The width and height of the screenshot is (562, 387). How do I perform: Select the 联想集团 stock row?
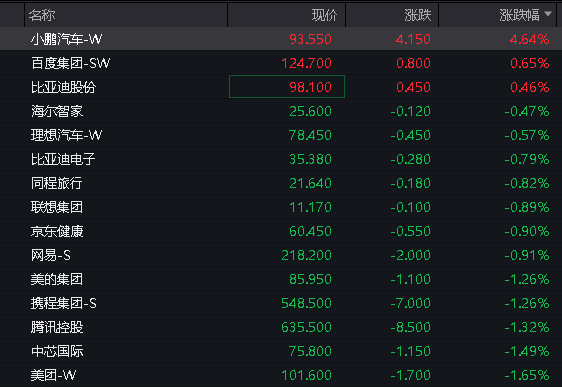coord(281,207)
